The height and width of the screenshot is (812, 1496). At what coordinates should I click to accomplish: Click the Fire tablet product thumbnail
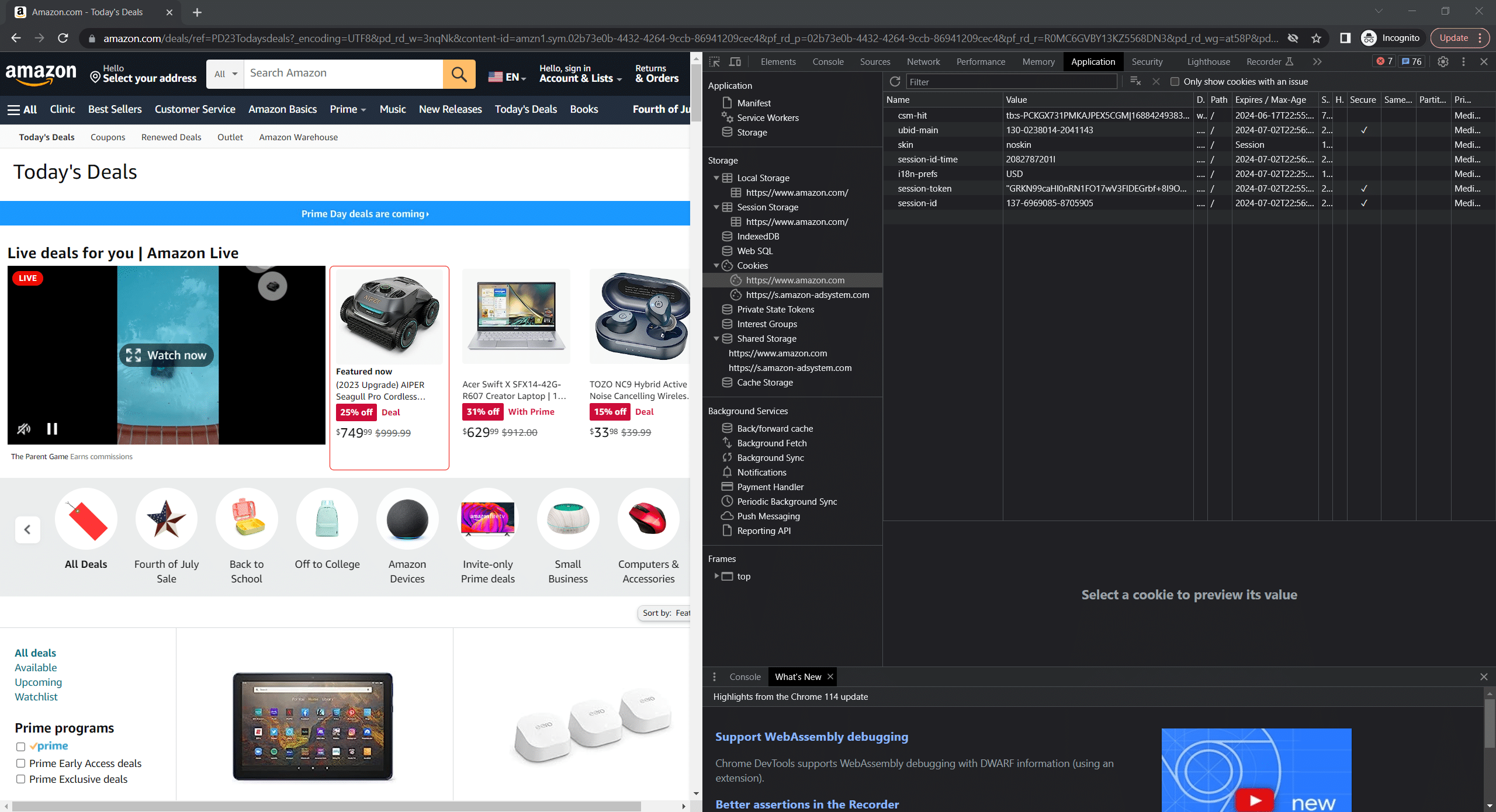pyautogui.click(x=313, y=726)
